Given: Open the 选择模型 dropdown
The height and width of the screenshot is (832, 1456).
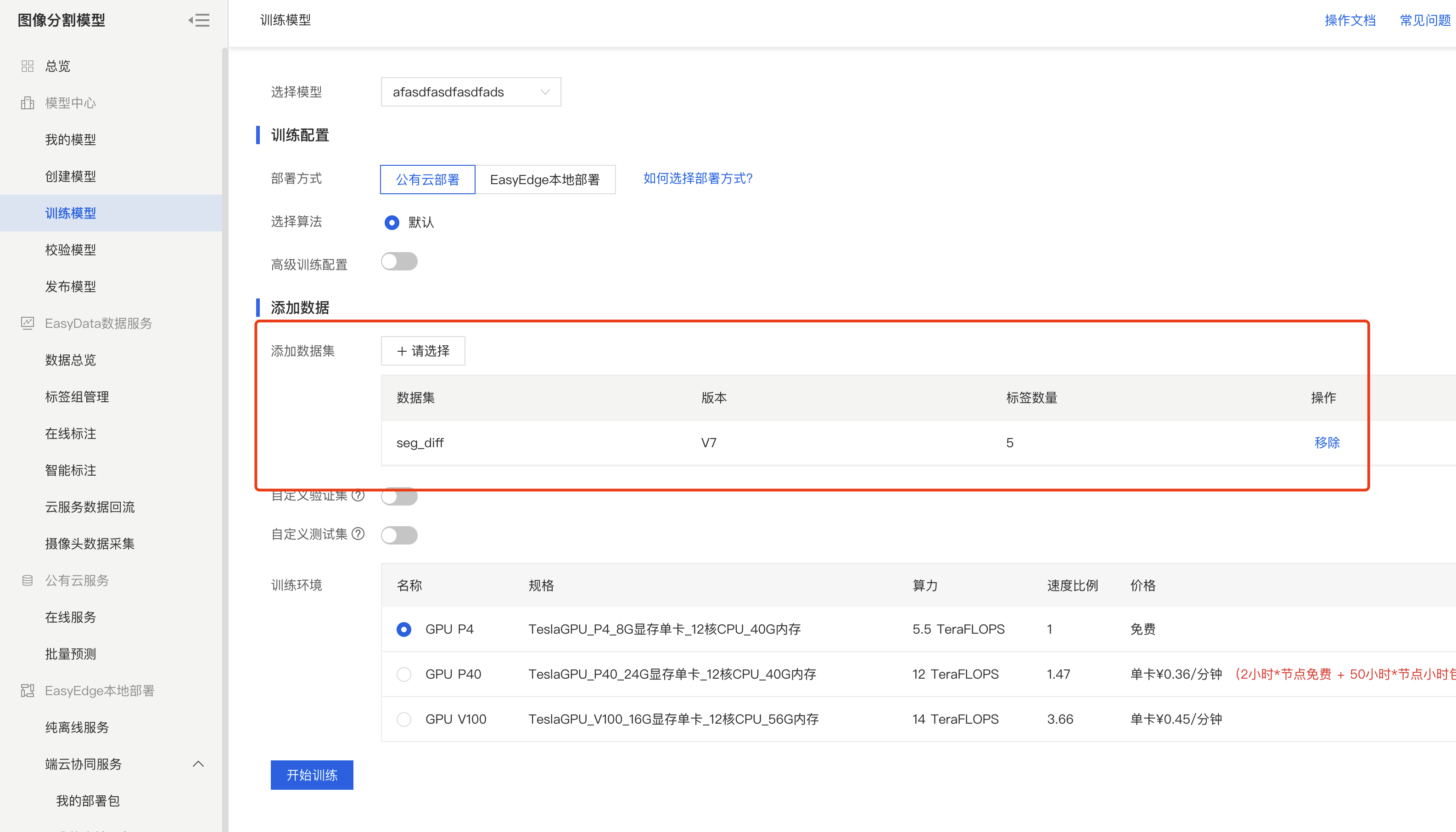Looking at the screenshot, I should coord(470,92).
